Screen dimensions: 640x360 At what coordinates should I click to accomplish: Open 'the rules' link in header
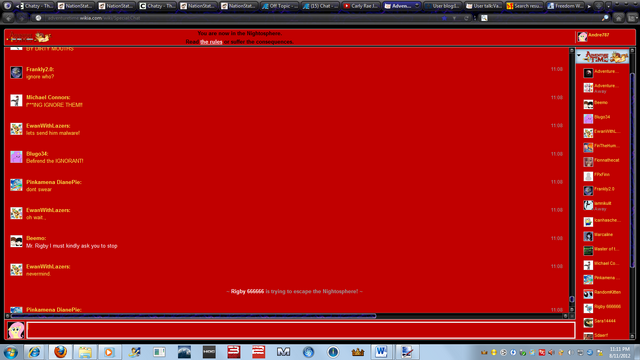[x=211, y=42]
